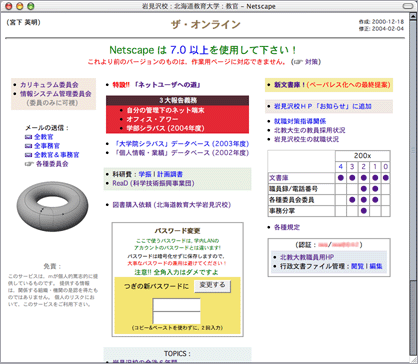Click the second password confirmation field
This screenshot has height=364, width=418.
(x=176, y=317)
